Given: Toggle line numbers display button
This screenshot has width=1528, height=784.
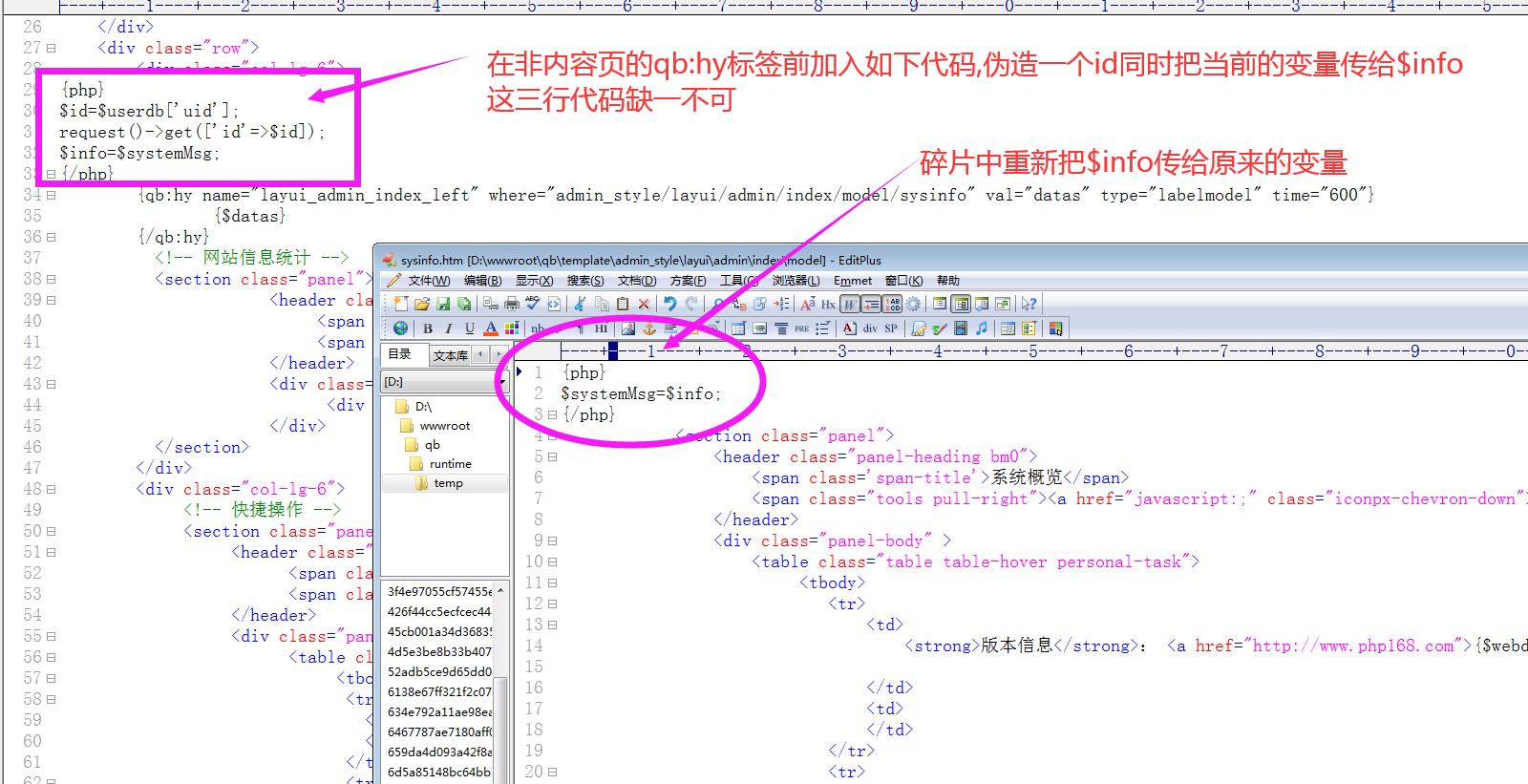Looking at the screenshot, I should 893,304.
